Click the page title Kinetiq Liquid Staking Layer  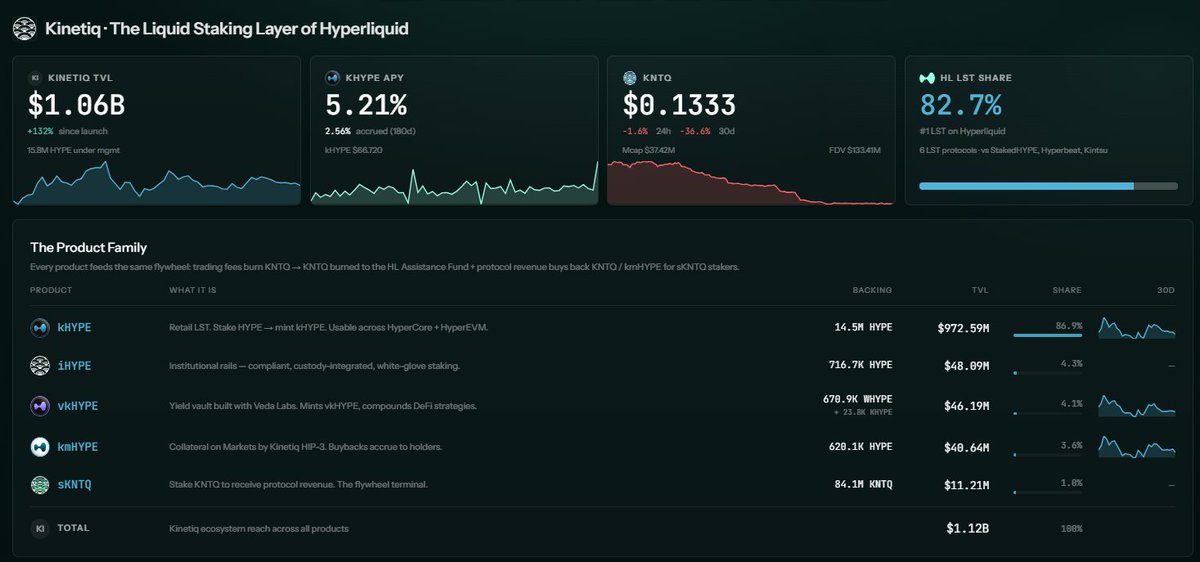click(227, 29)
